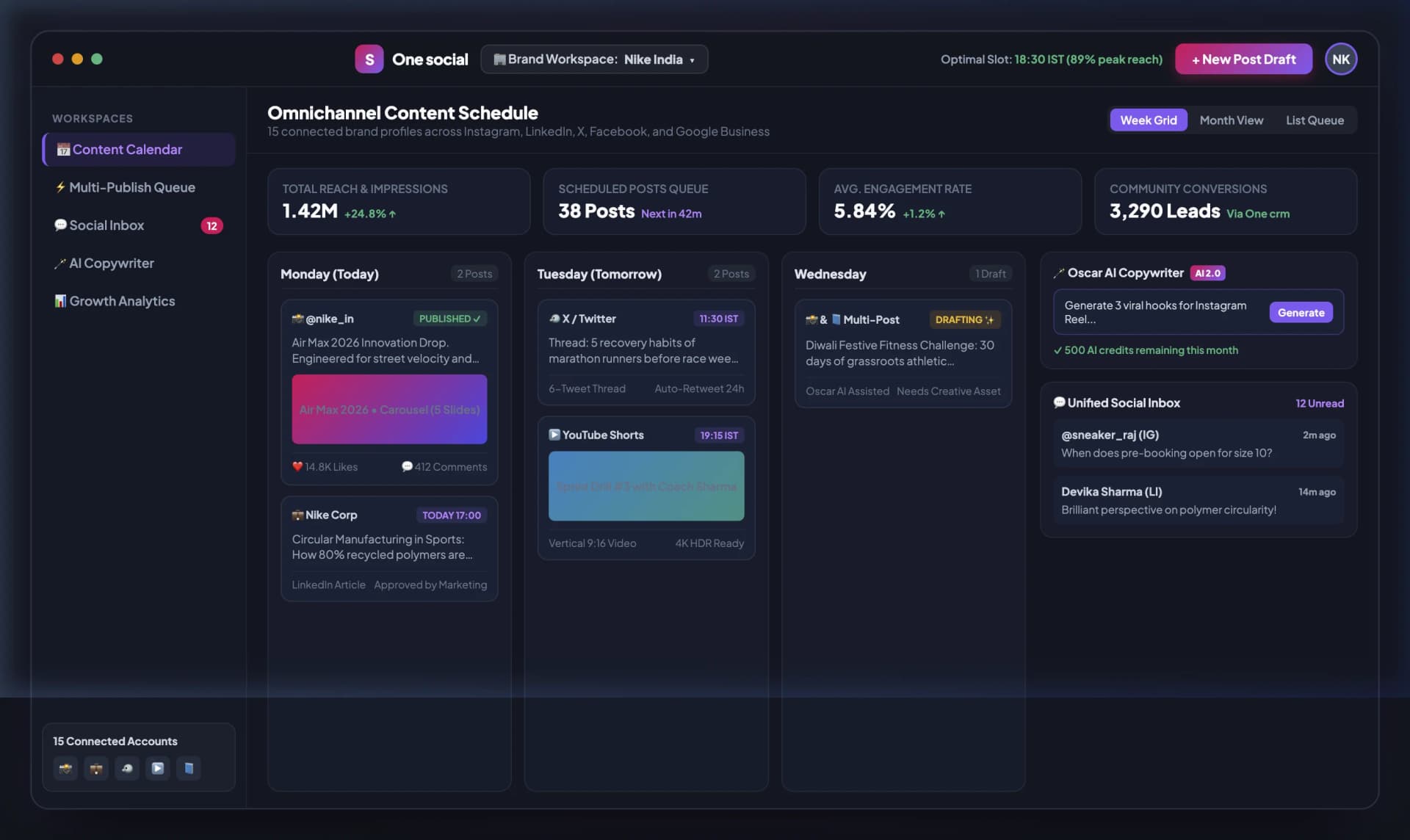Click the @nike_in account icon
This screenshot has width=1410, height=840.
[297, 319]
